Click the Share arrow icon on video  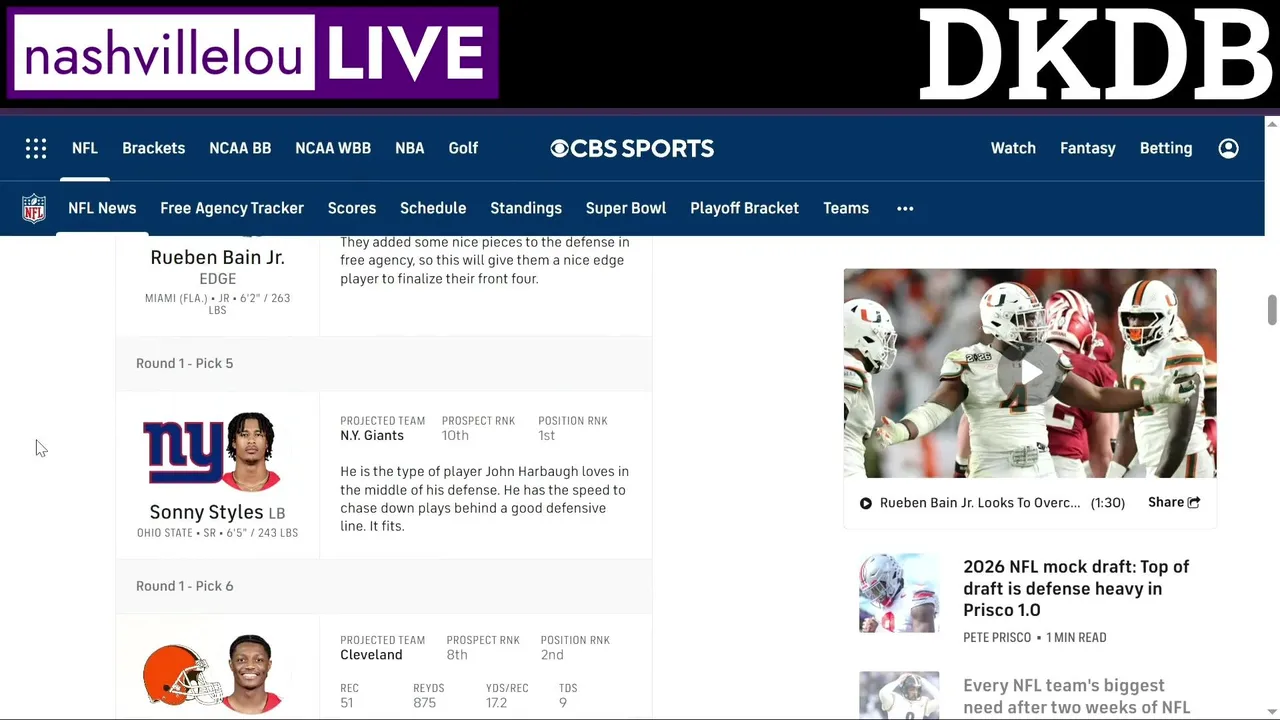coord(1193,502)
